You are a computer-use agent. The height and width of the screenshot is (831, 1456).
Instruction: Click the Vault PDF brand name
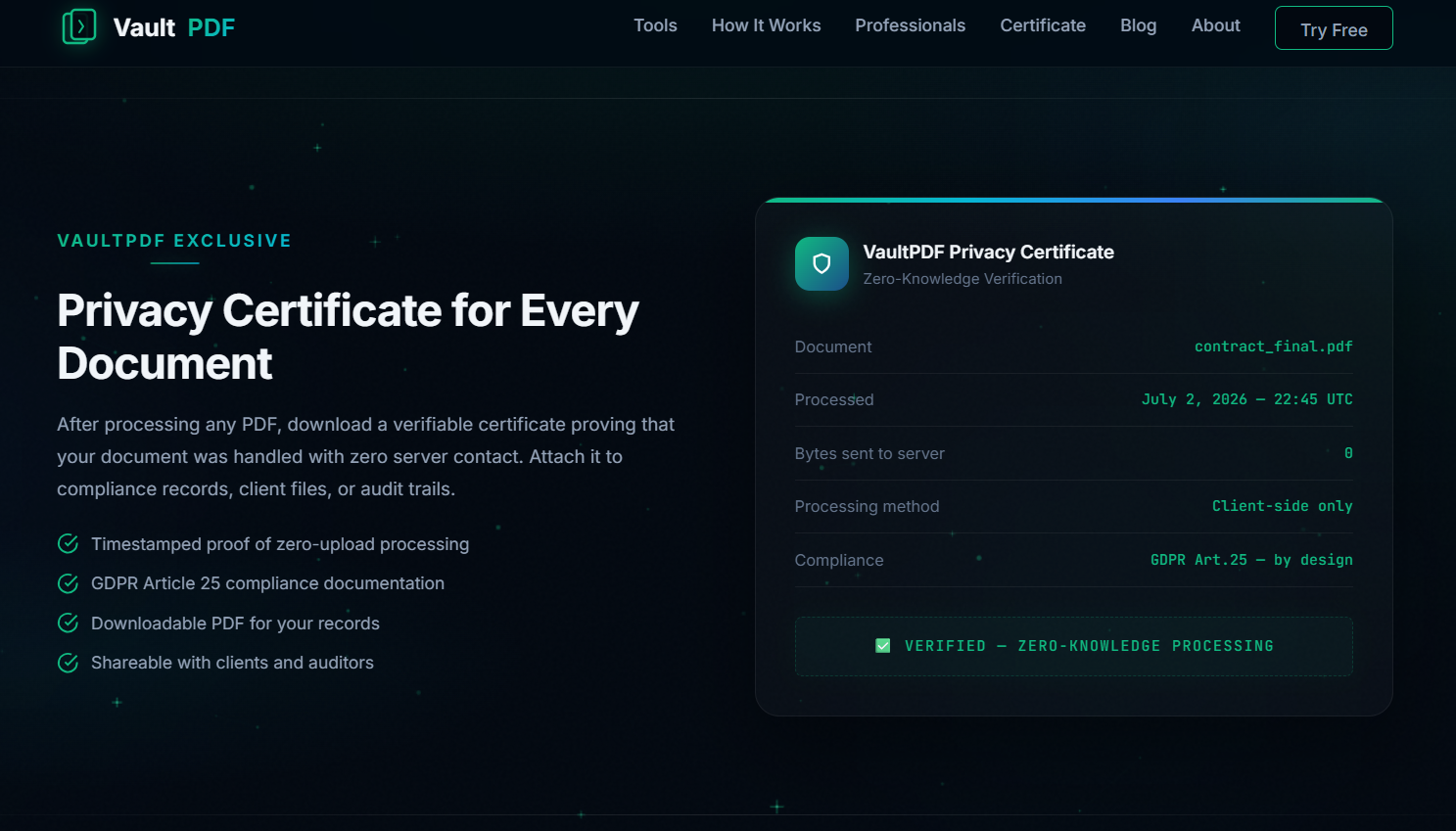tap(174, 27)
